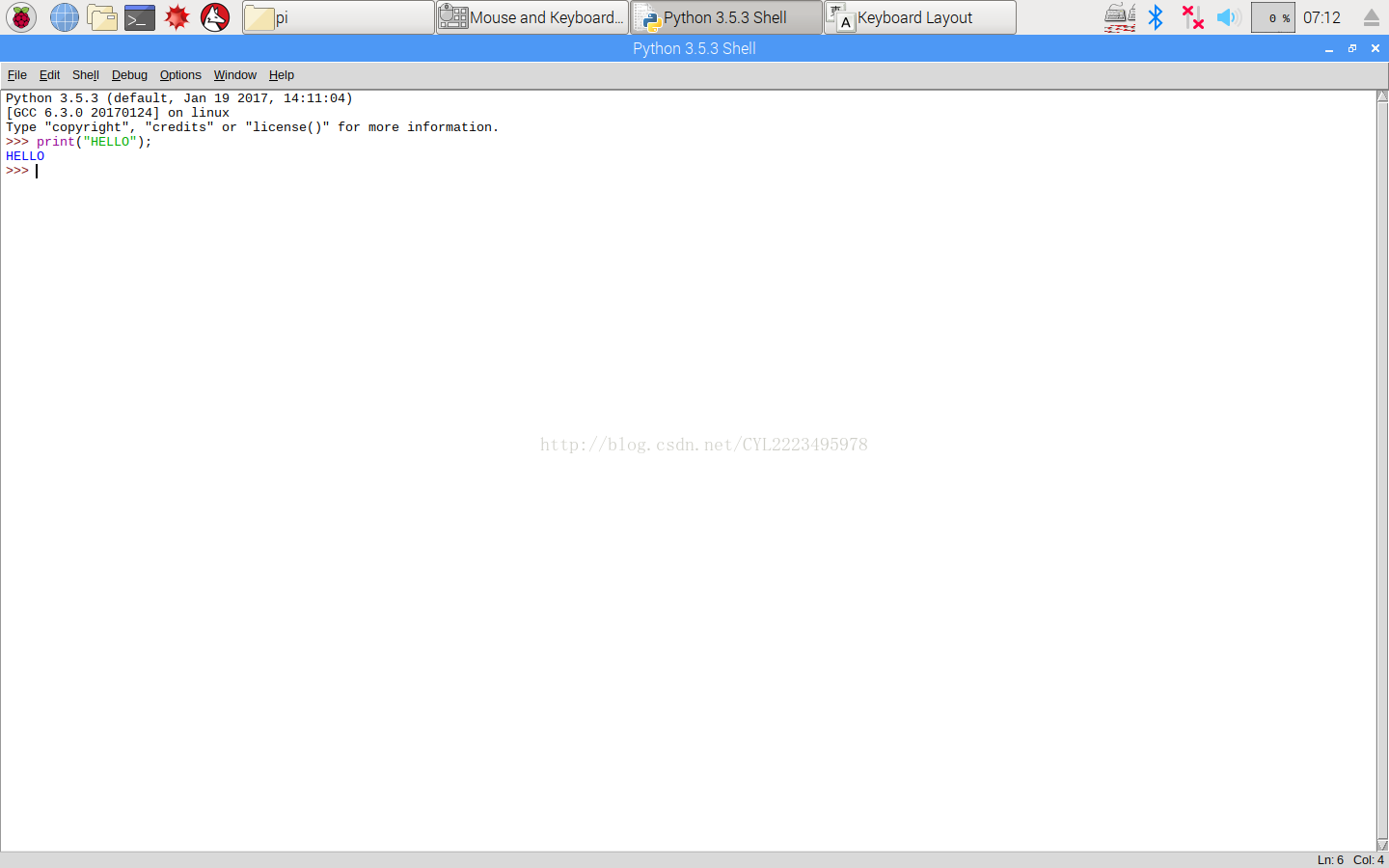Screen dimensions: 1389x868
Task: Click the Python 3.5.3 Shell title bar
Action: pyautogui.click(x=694, y=48)
